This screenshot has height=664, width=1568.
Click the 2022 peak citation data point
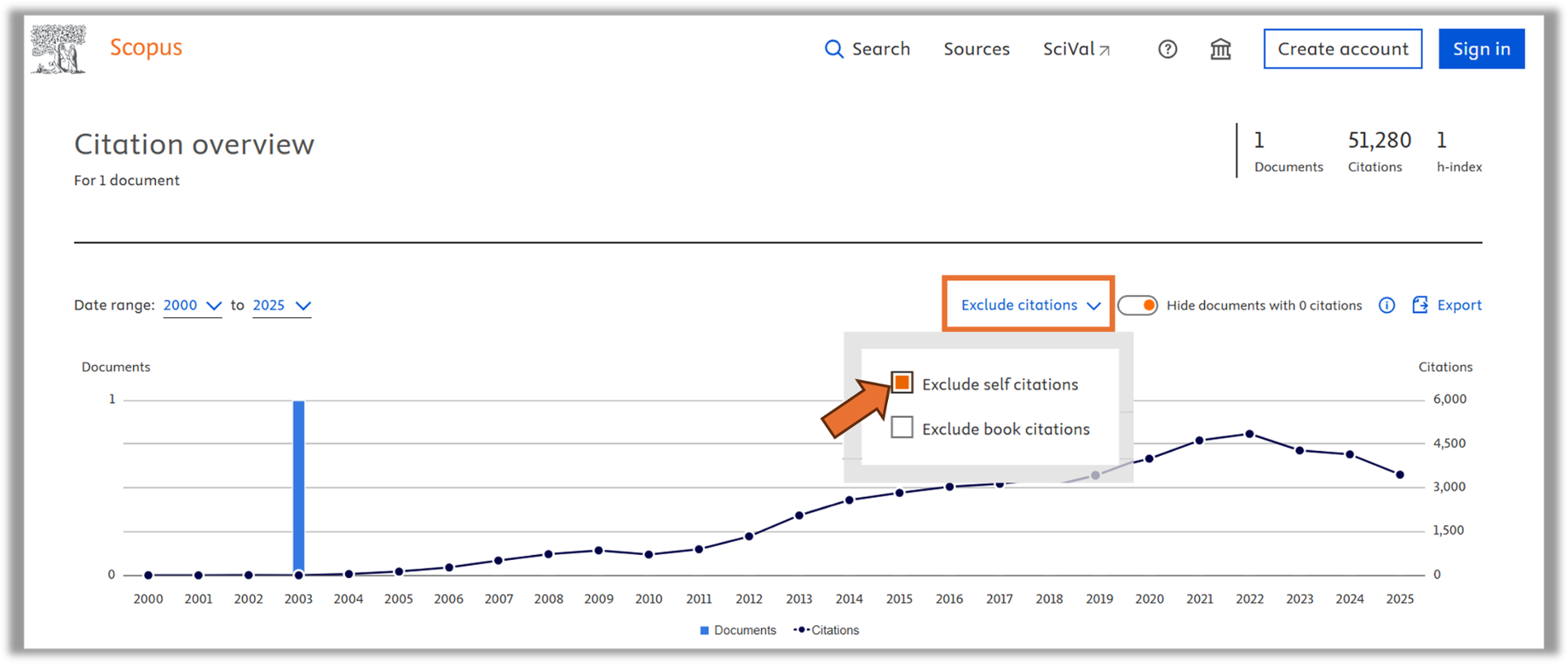(x=1249, y=434)
